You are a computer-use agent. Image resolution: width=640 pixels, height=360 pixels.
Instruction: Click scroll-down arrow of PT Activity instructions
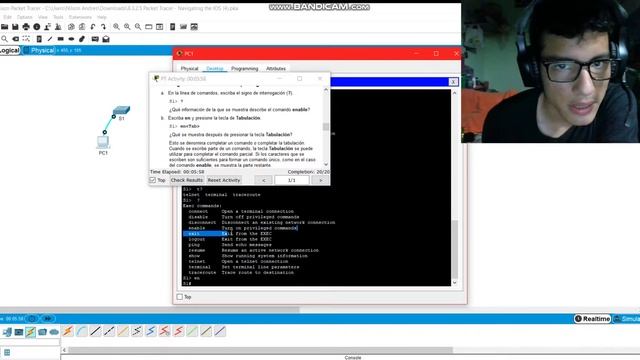pyautogui.click(x=326, y=164)
